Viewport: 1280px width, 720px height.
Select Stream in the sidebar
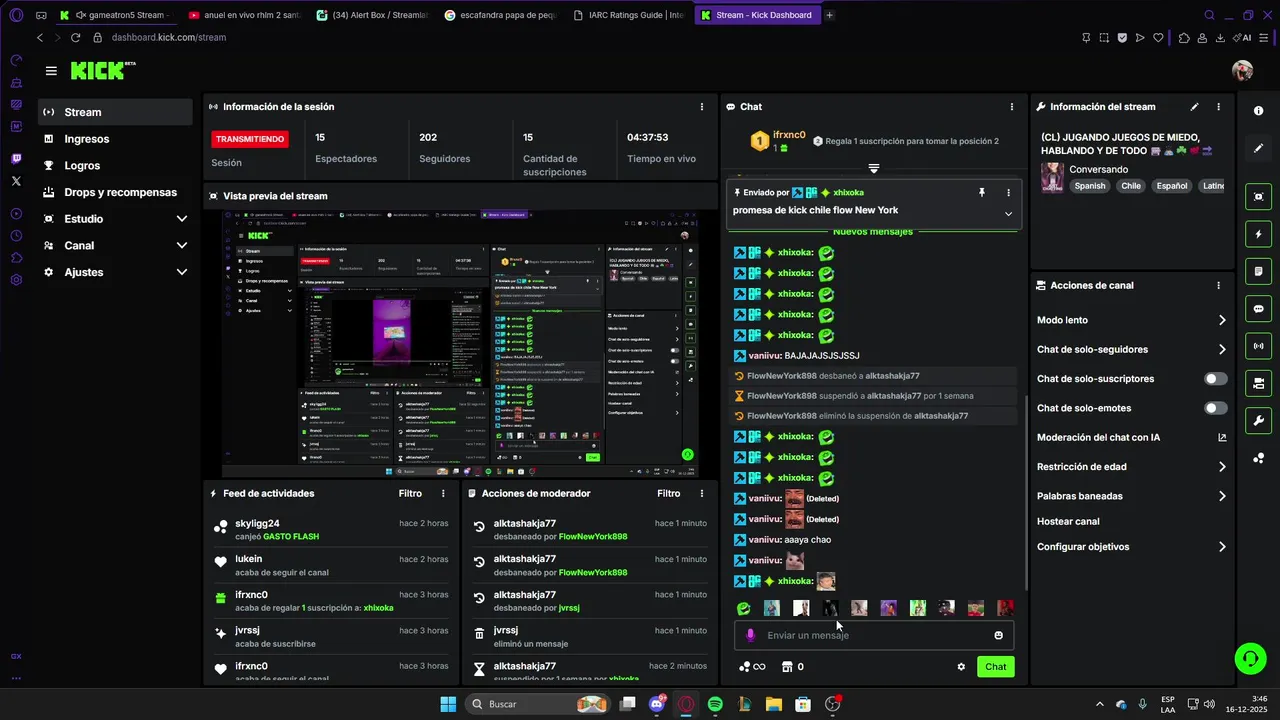(115, 112)
